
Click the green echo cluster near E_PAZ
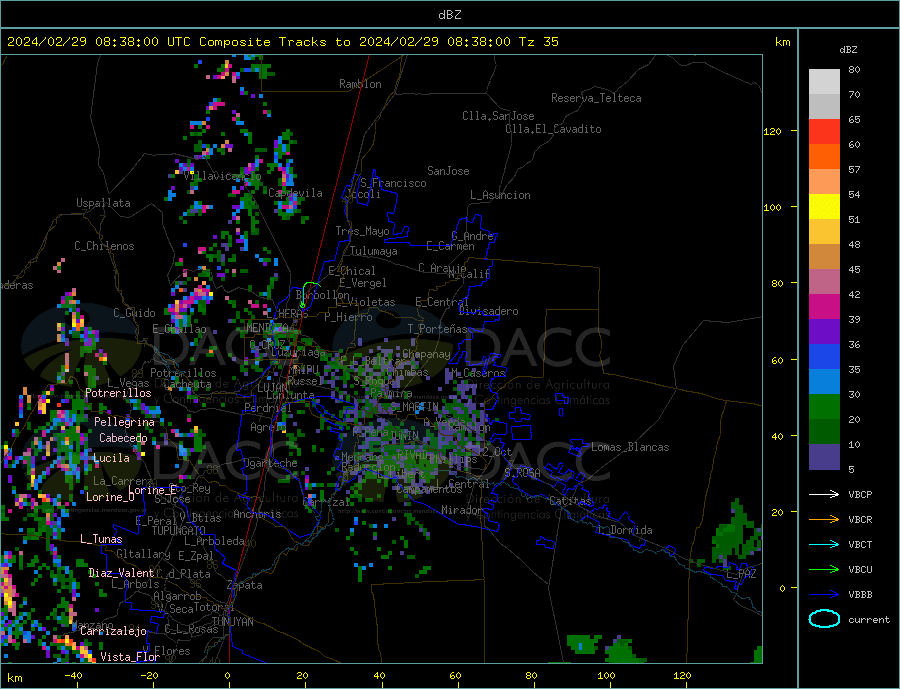point(736,535)
